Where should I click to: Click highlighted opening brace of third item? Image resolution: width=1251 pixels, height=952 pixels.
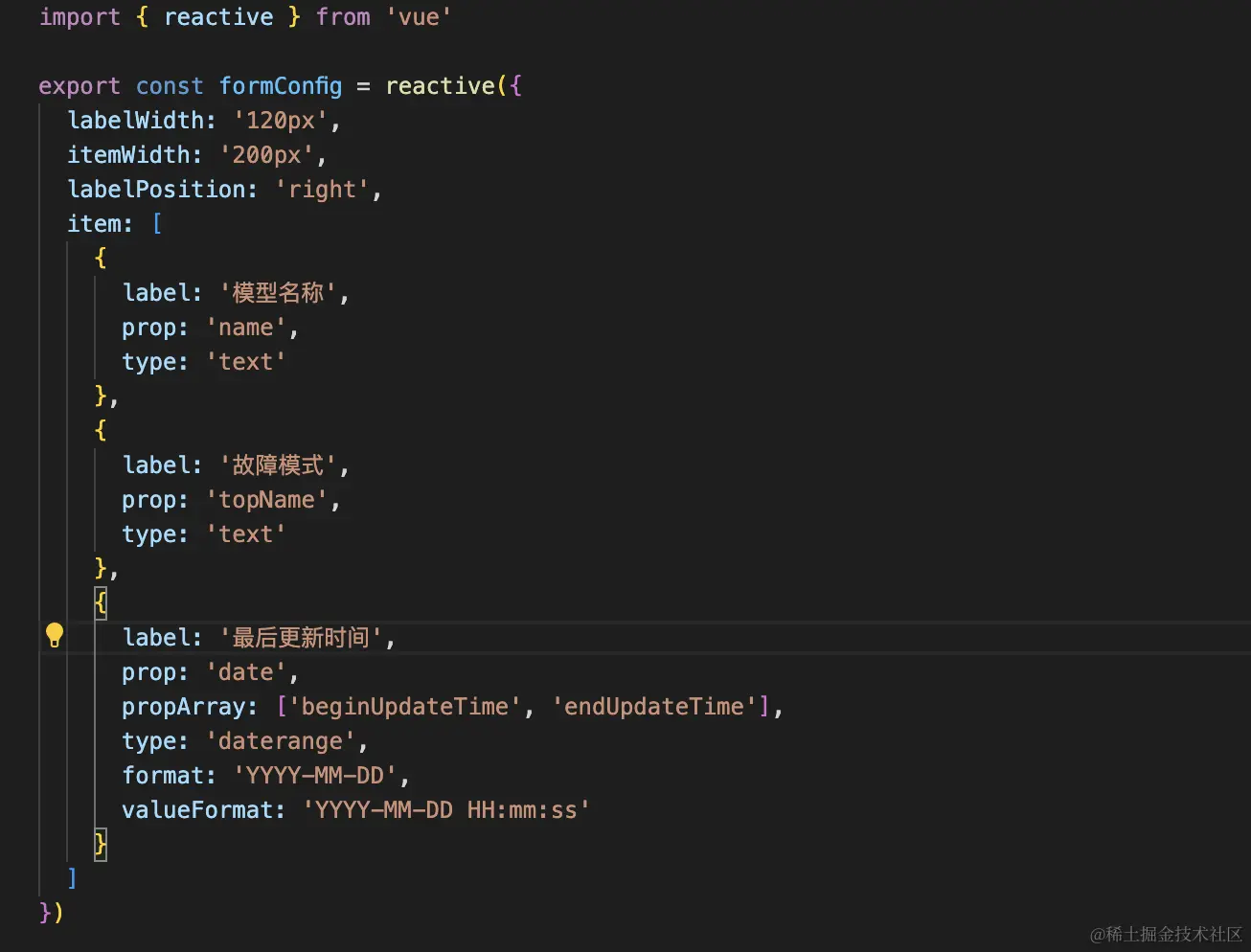click(x=101, y=603)
